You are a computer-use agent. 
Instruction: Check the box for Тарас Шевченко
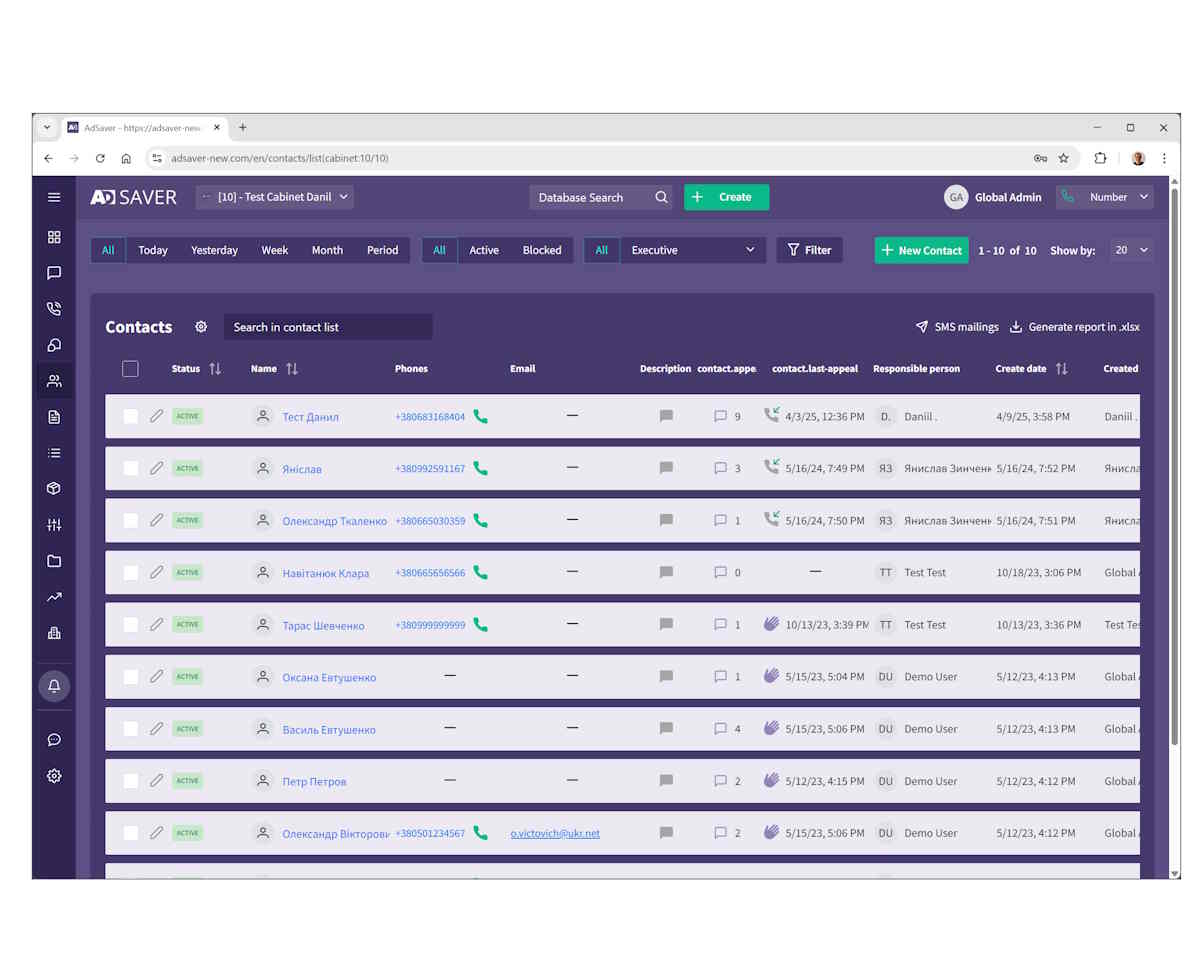[x=131, y=625]
